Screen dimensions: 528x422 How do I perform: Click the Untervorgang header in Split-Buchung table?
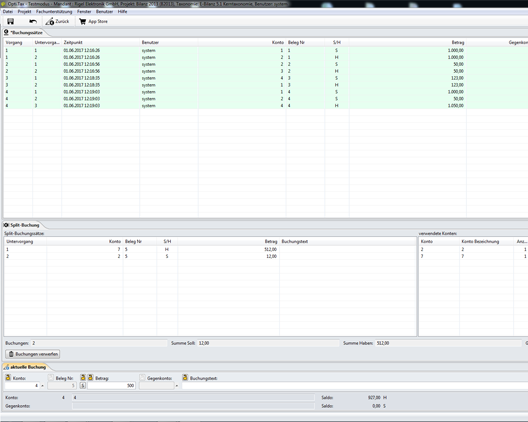25,241
